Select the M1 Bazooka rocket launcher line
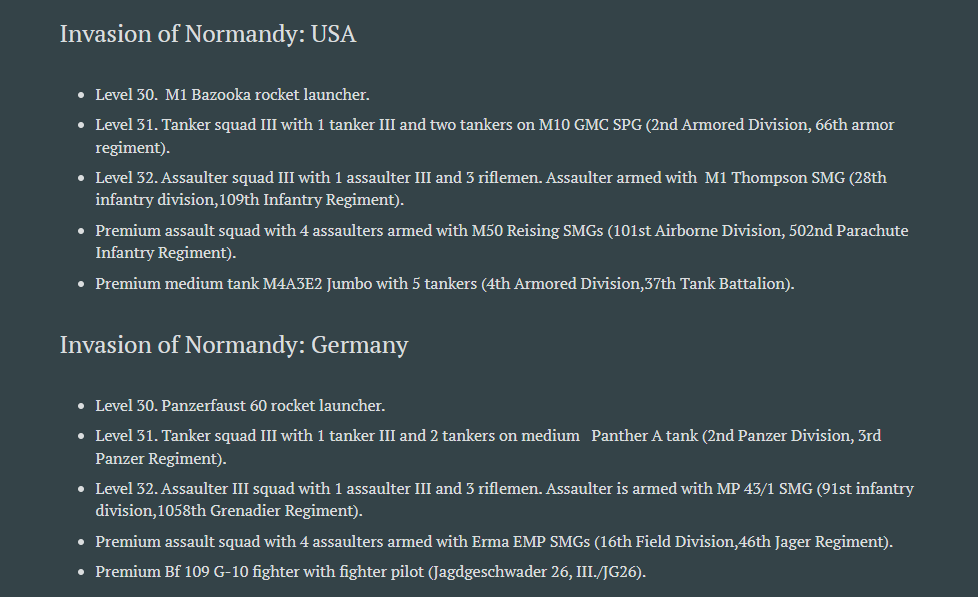 click(232, 95)
